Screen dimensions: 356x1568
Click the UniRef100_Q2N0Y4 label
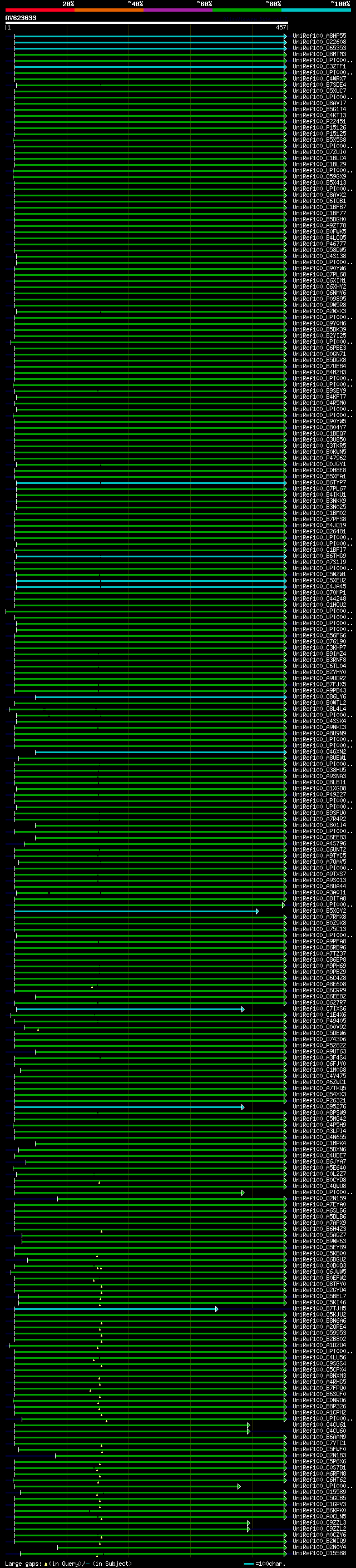[319, 1547]
